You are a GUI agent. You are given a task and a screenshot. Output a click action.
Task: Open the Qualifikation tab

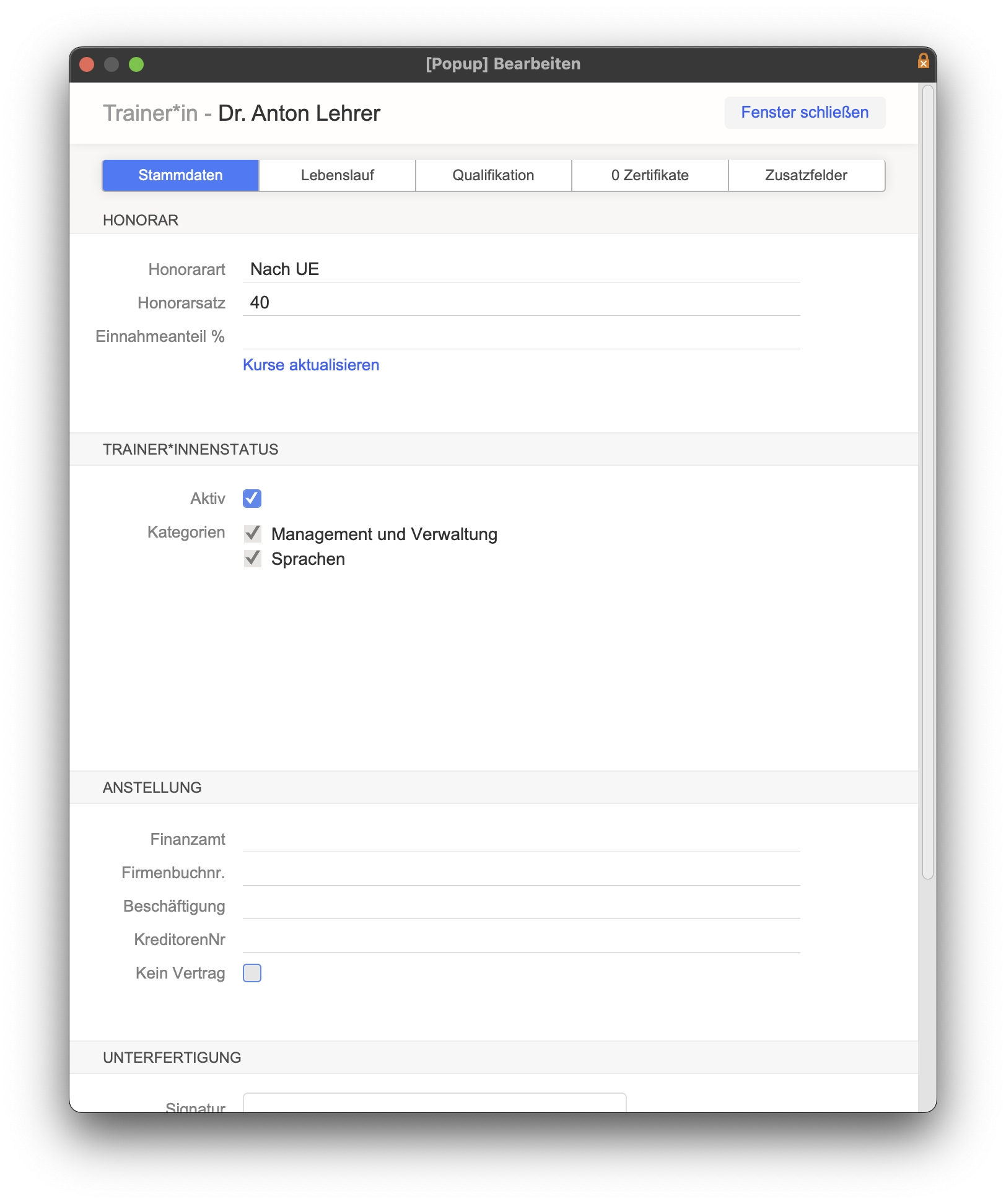click(x=493, y=175)
